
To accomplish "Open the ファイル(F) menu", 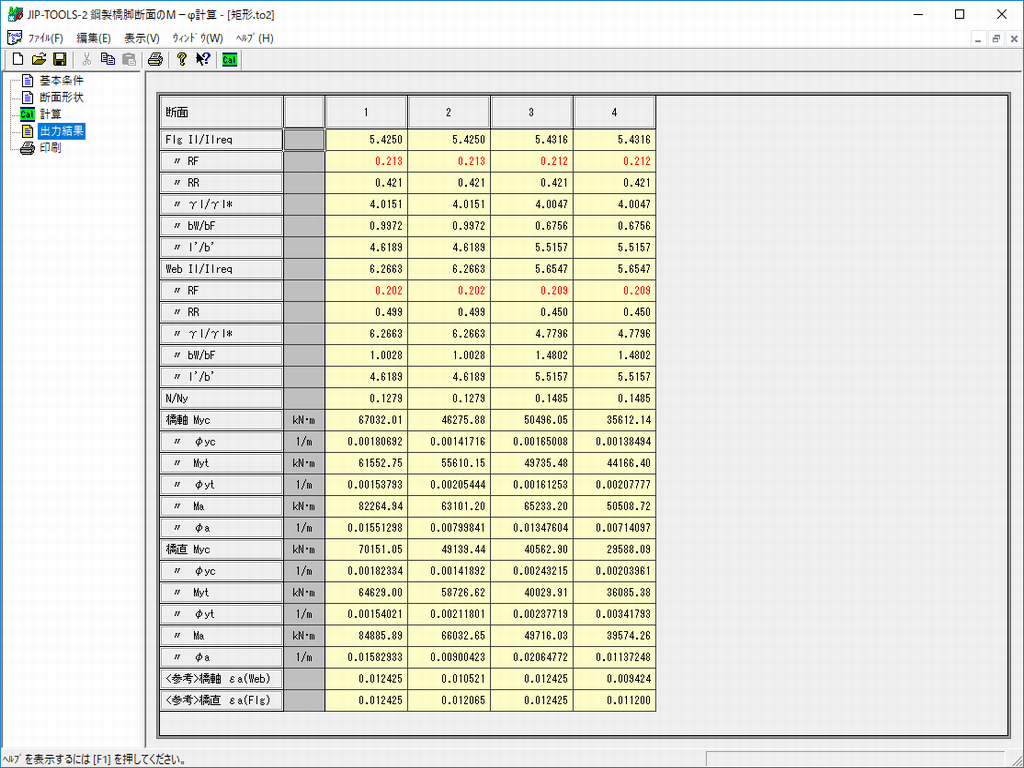I will coord(44,38).
